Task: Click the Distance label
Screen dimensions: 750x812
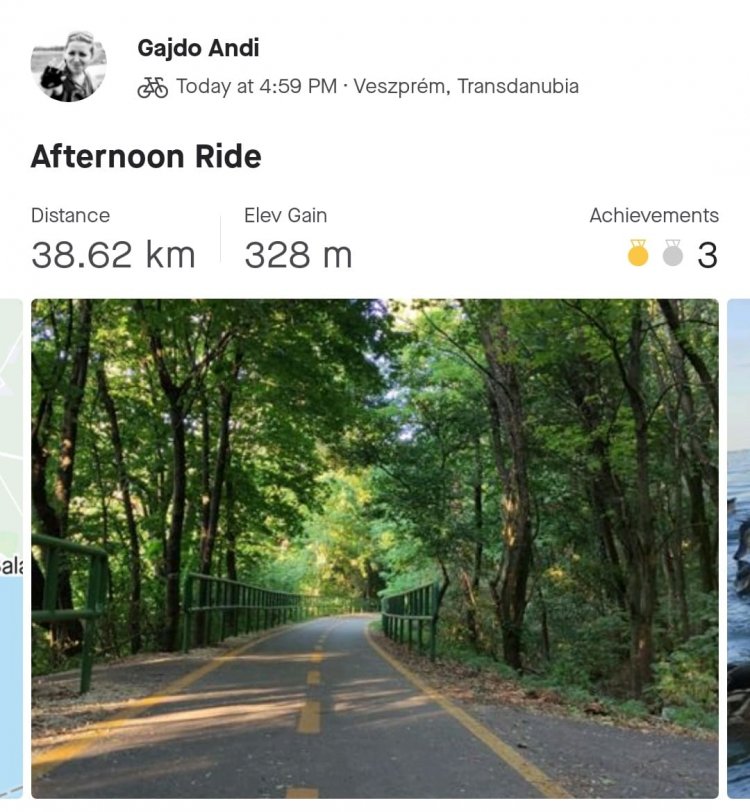Action: click(x=70, y=215)
